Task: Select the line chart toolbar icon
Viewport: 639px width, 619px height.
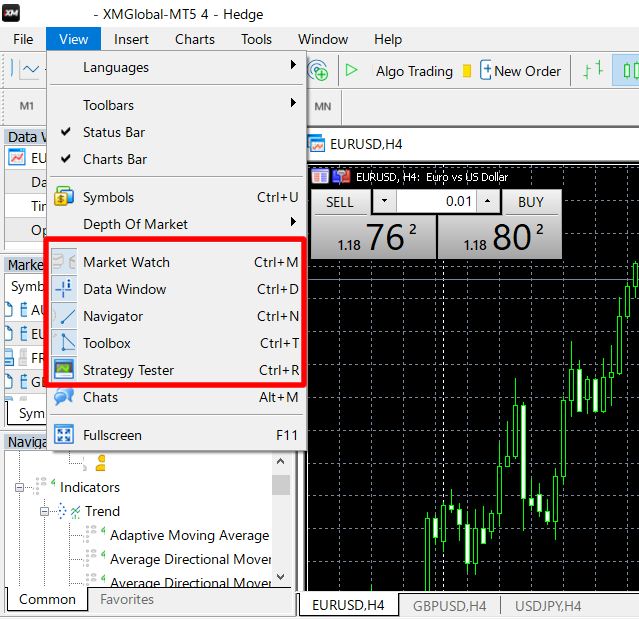Action: point(31,70)
